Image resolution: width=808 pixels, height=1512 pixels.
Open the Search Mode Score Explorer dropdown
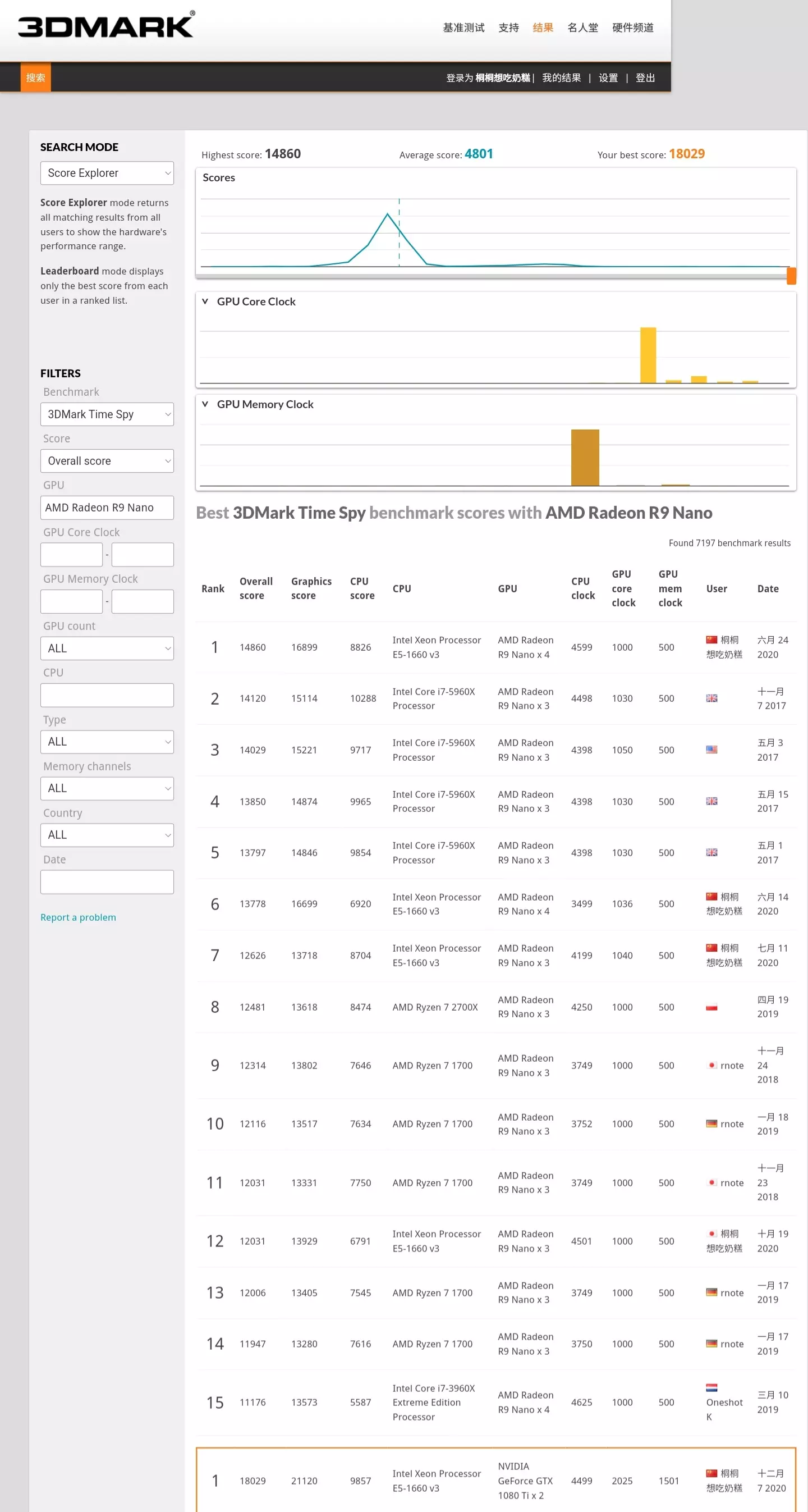[107, 173]
